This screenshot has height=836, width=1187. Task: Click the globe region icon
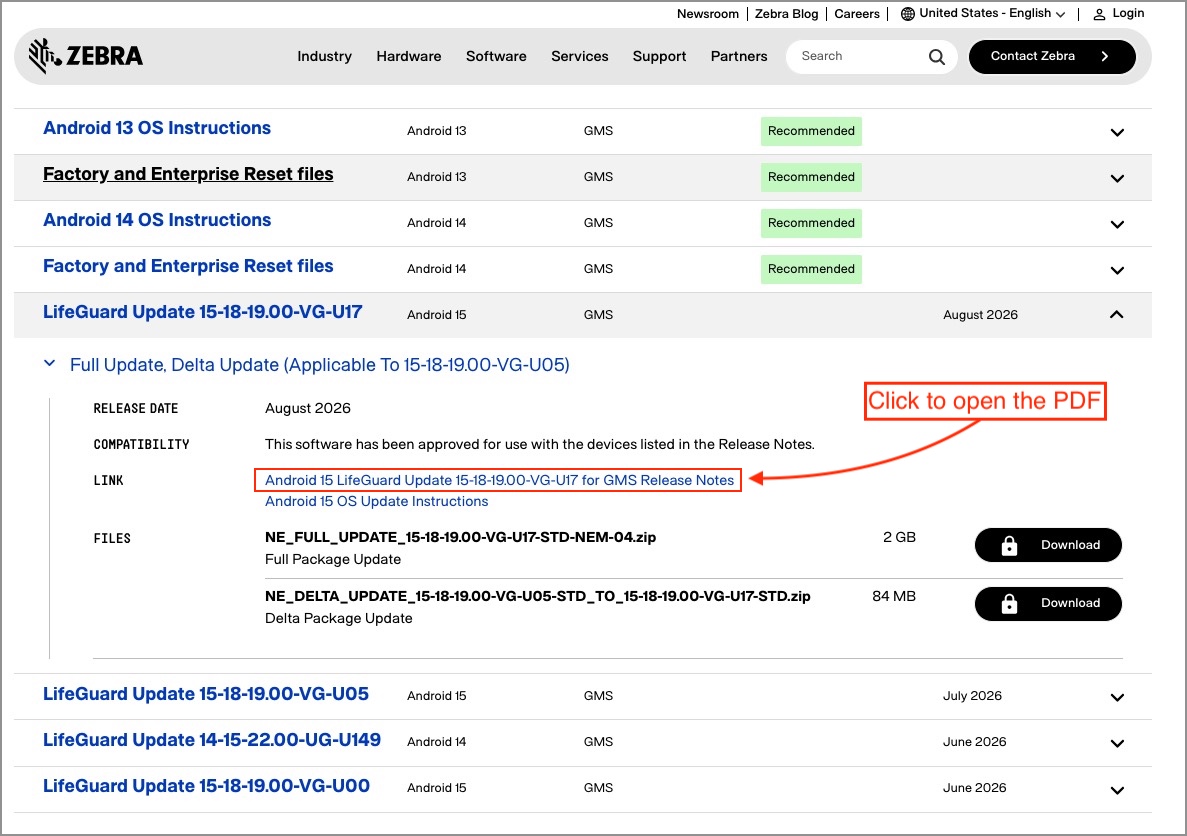(908, 14)
